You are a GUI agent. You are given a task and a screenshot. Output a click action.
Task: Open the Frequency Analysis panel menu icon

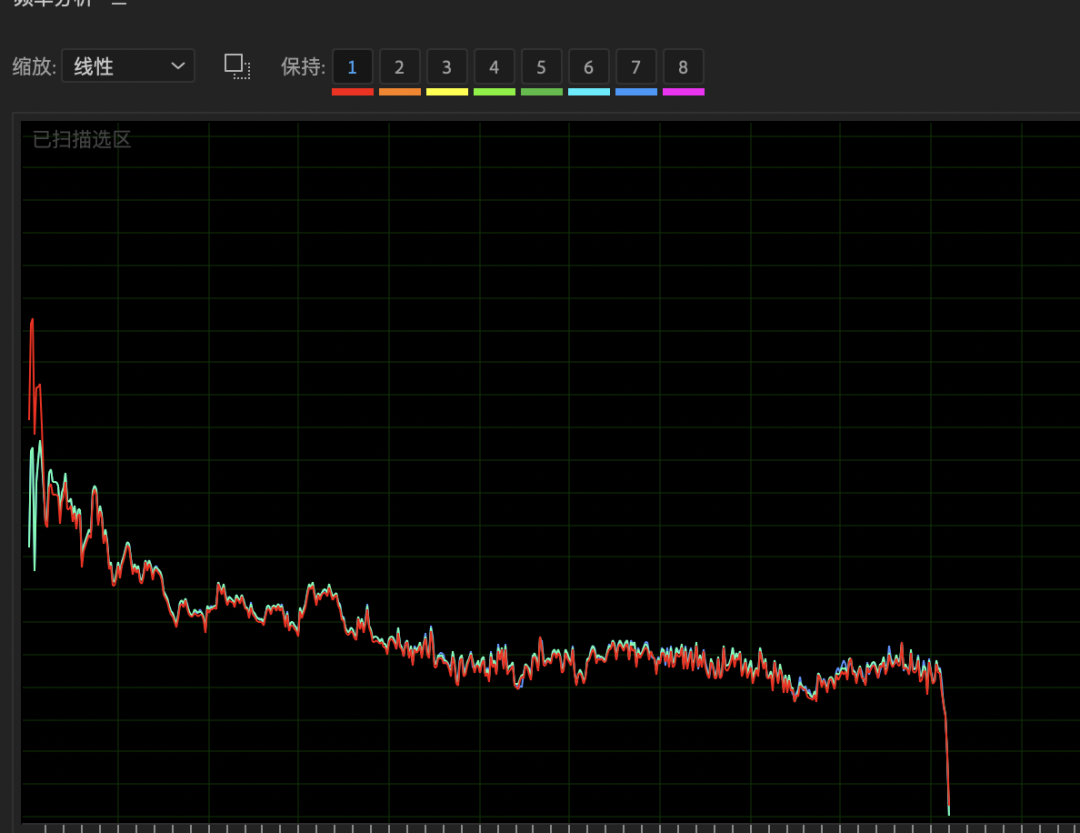click(119, 3)
